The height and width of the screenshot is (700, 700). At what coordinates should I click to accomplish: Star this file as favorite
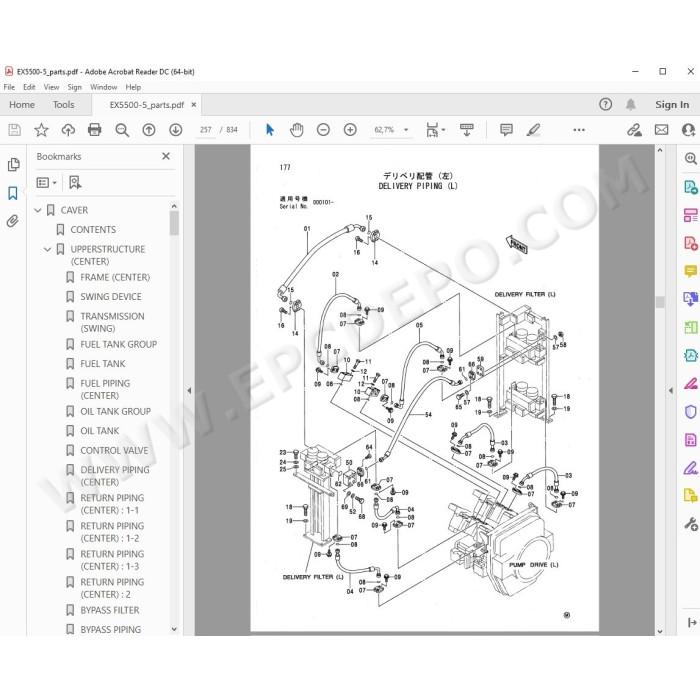41,130
